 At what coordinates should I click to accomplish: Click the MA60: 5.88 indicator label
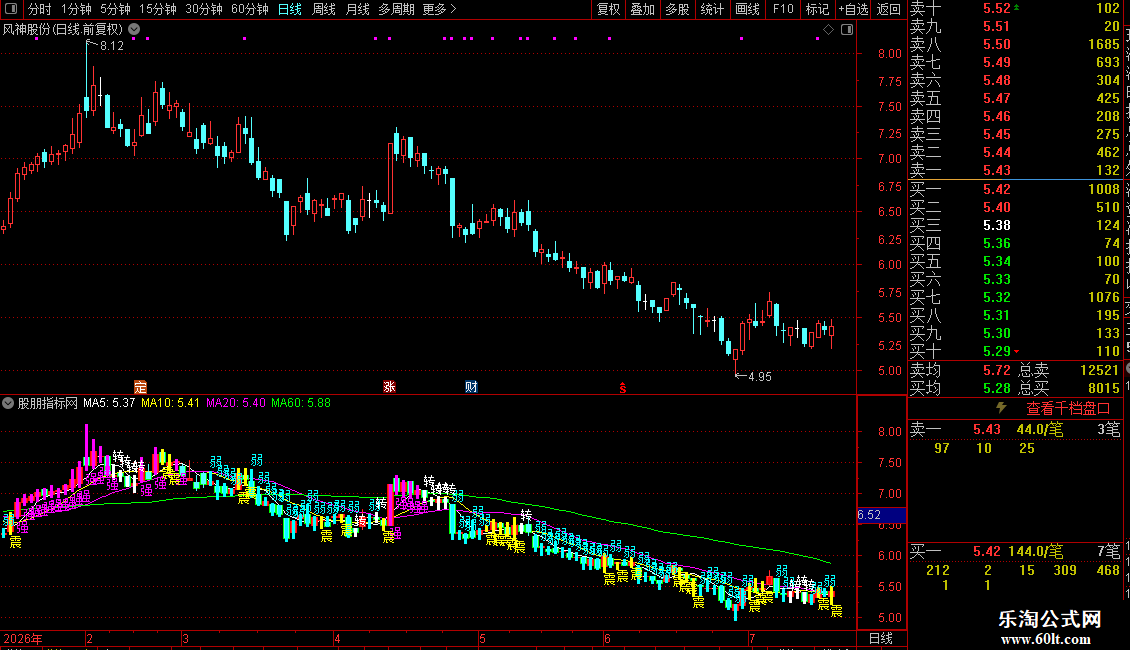coord(301,403)
